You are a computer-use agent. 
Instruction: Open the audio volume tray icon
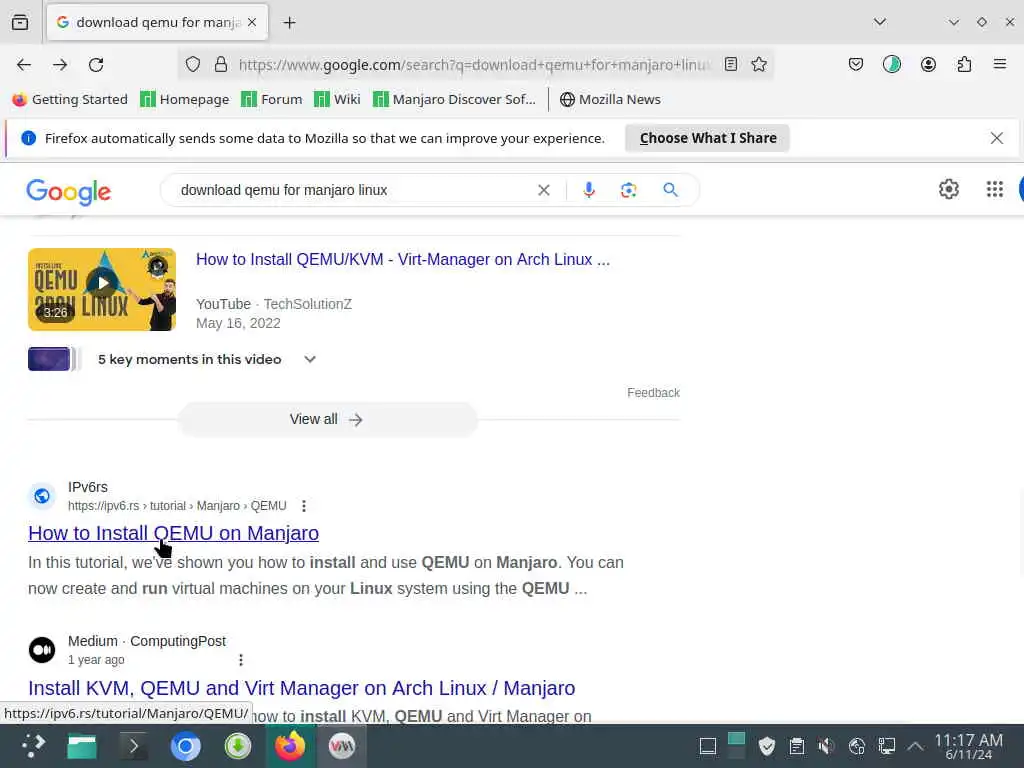point(826,746)
